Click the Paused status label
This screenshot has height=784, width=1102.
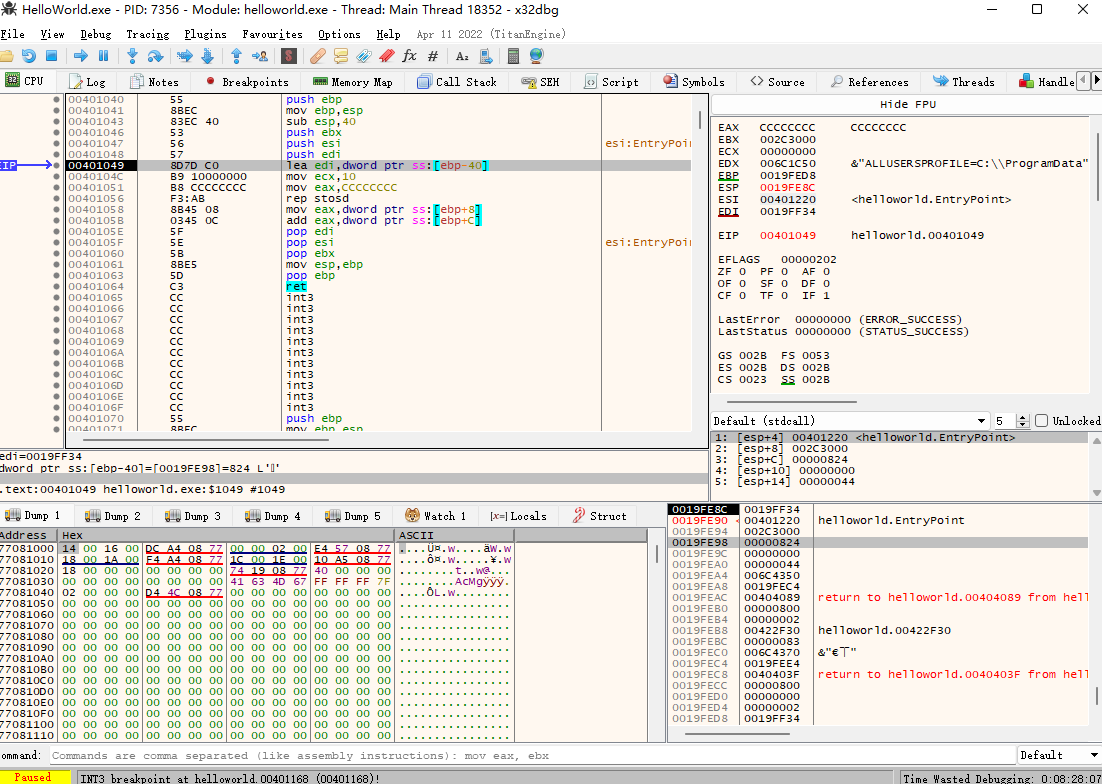click(33, 777)
